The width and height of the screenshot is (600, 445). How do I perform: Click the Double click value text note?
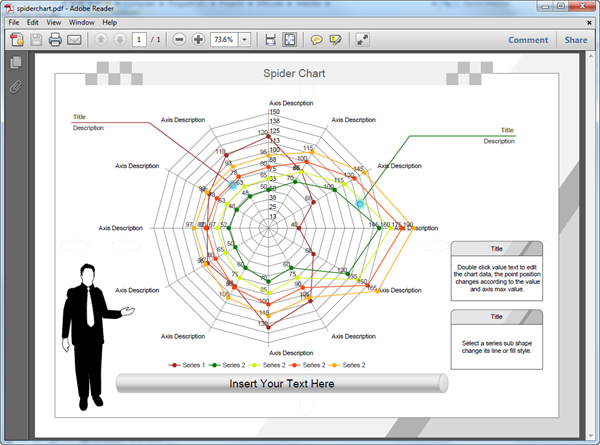pos(497,278)
